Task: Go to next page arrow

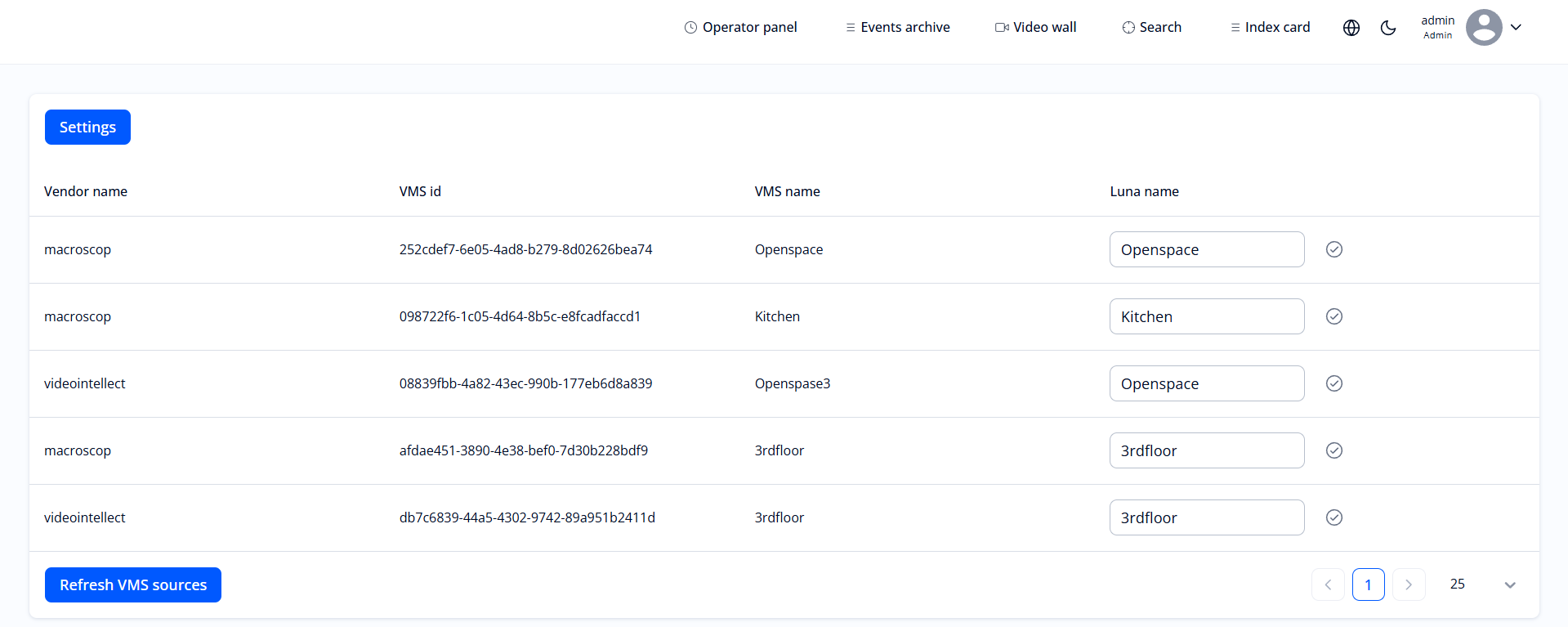Action: 1409,584
